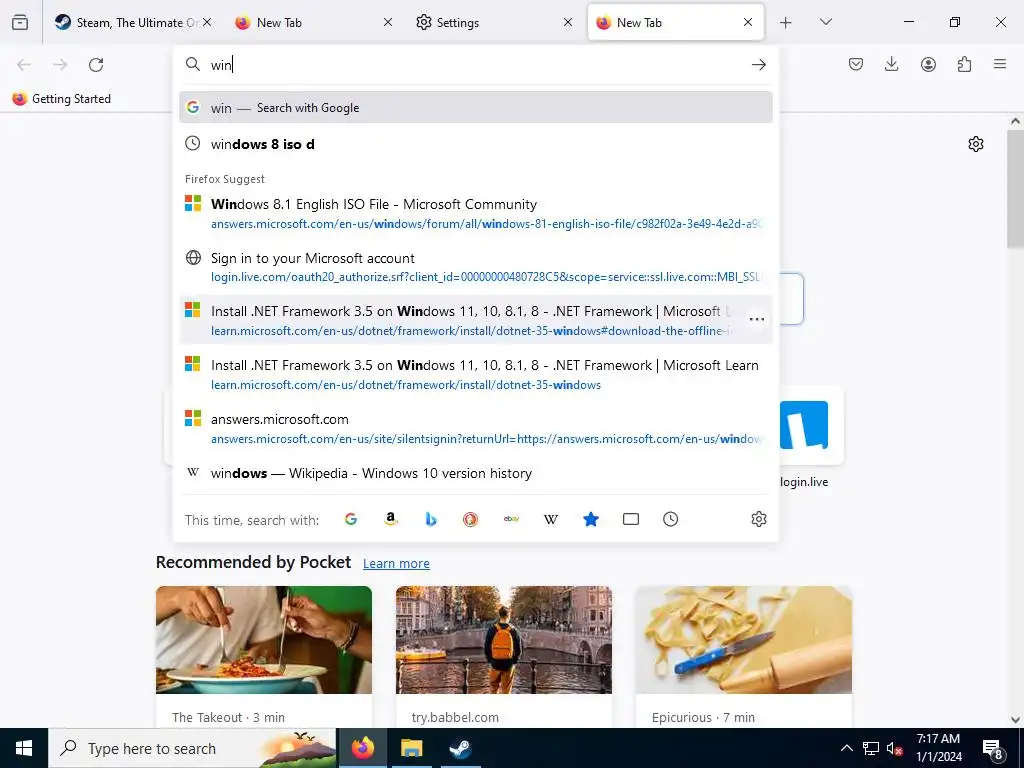Select Wikipedia Windows 10 version history suggestion

click(x=475, y=473)
